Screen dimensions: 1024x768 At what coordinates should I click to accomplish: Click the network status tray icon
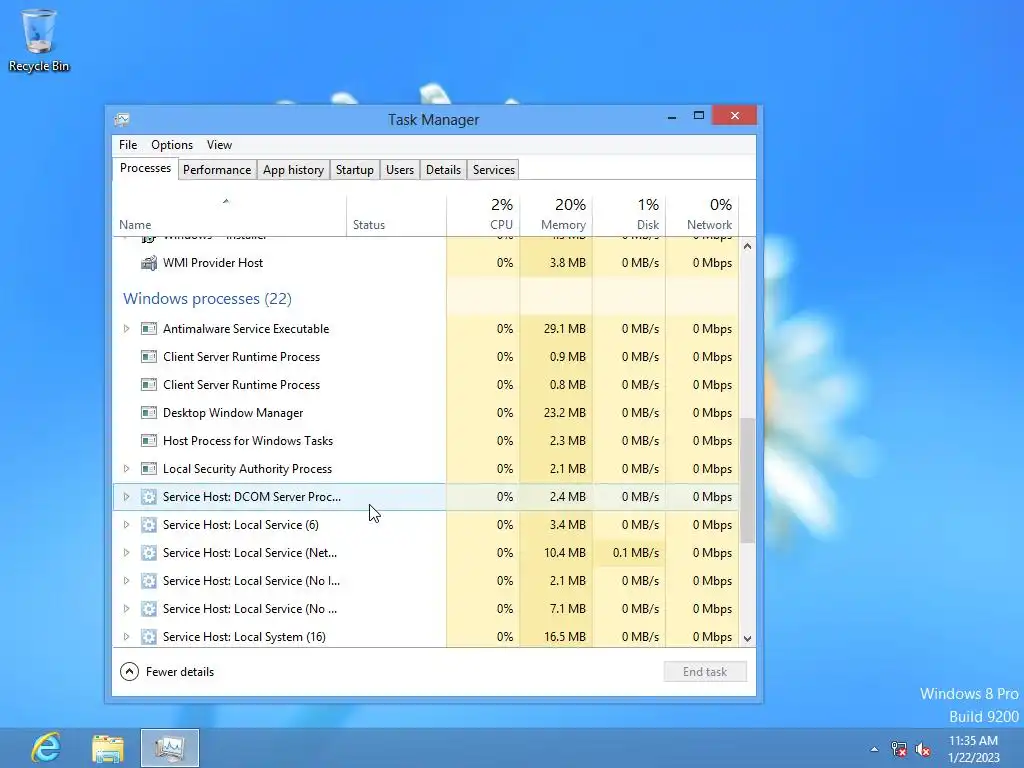point(899,749)
